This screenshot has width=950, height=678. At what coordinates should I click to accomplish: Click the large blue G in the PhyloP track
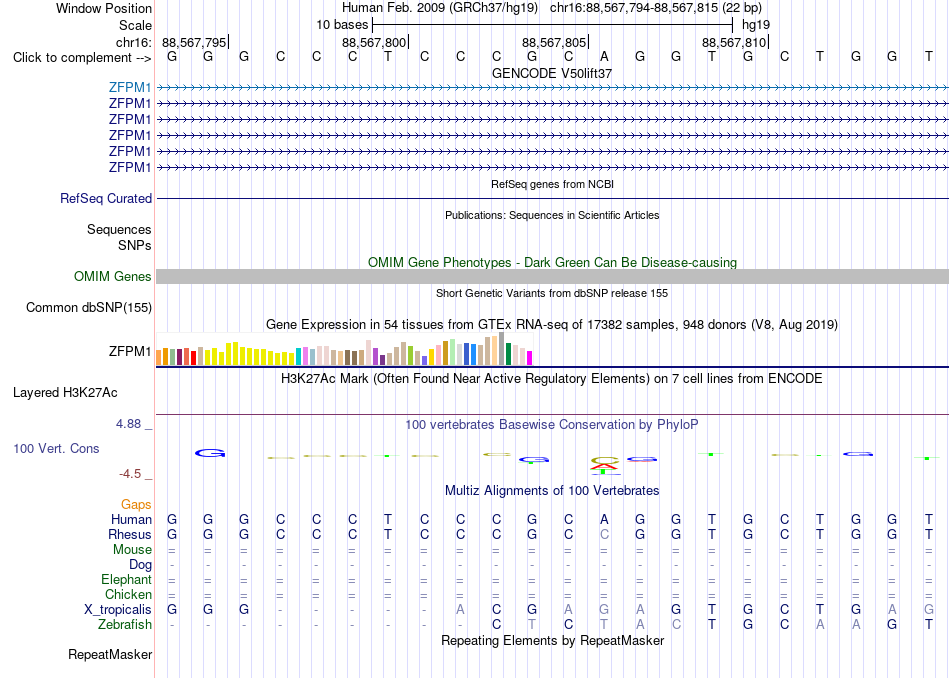(210, 453)
